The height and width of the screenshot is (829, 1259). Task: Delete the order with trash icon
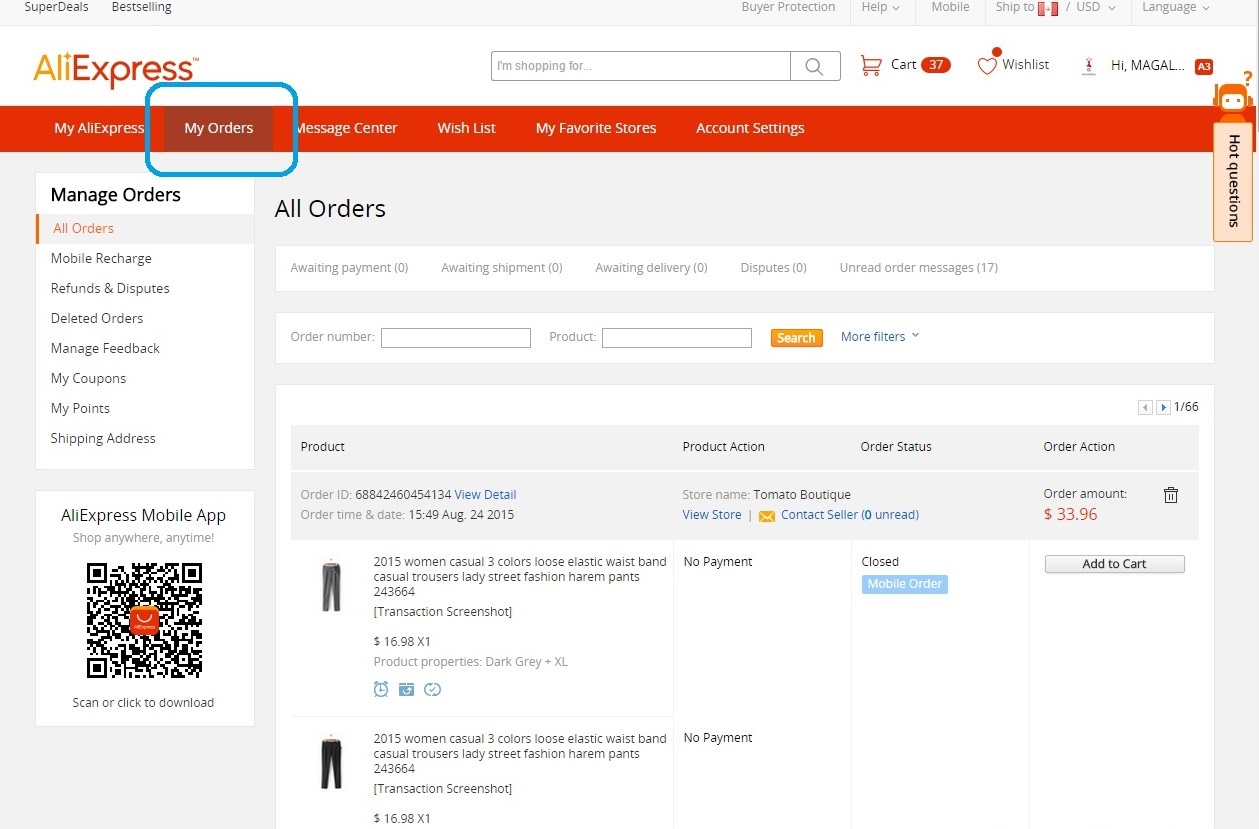click(1171, 495)
